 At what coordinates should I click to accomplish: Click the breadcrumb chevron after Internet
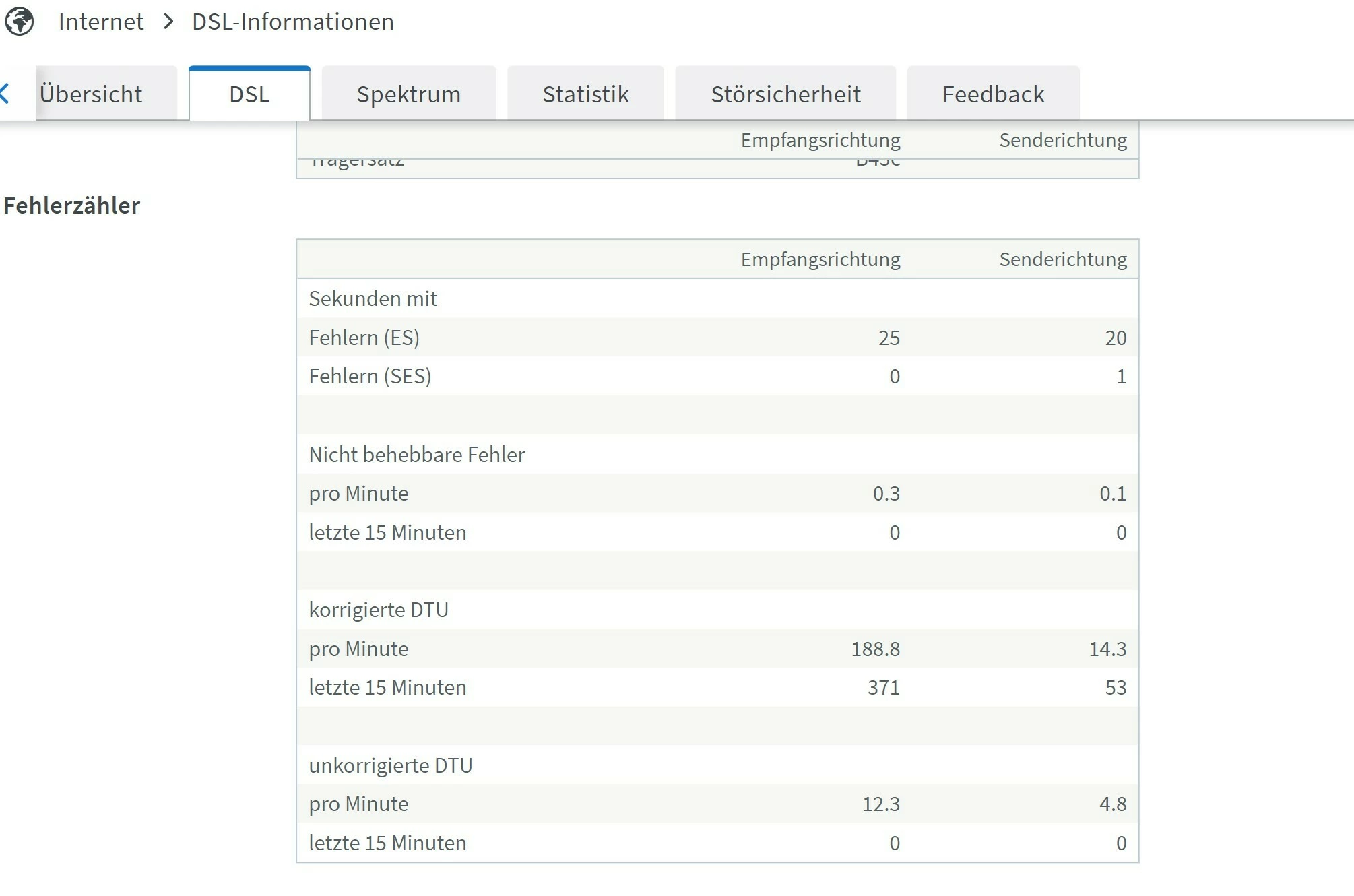(x=168, y=22)
